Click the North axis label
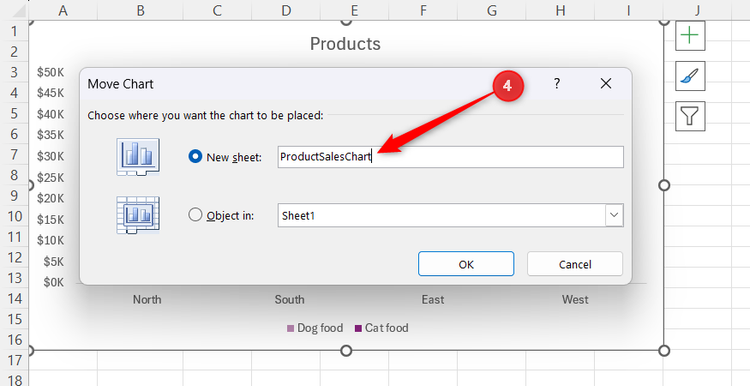The width and height of the screenshot is (750, 386). (x=147, y=299)
